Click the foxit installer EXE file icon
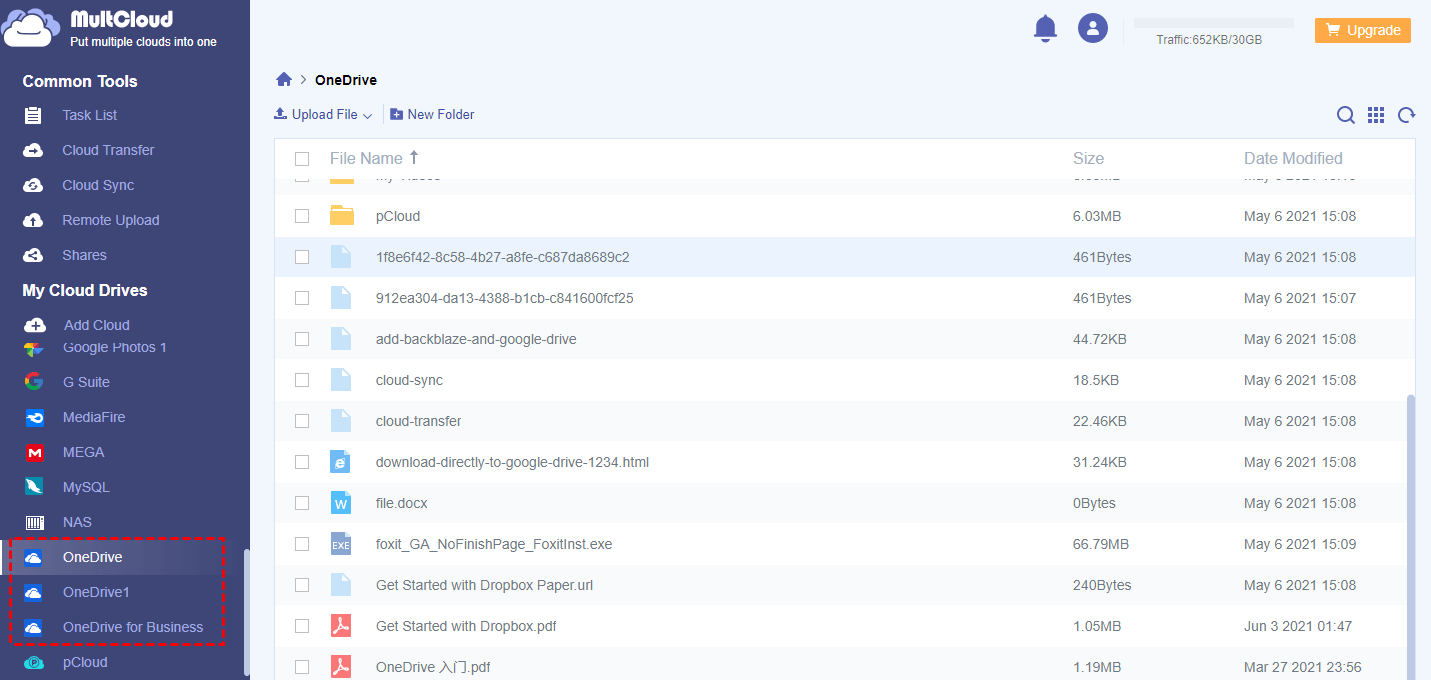This screenshot has height=680, width=1431. coord(341,544)
